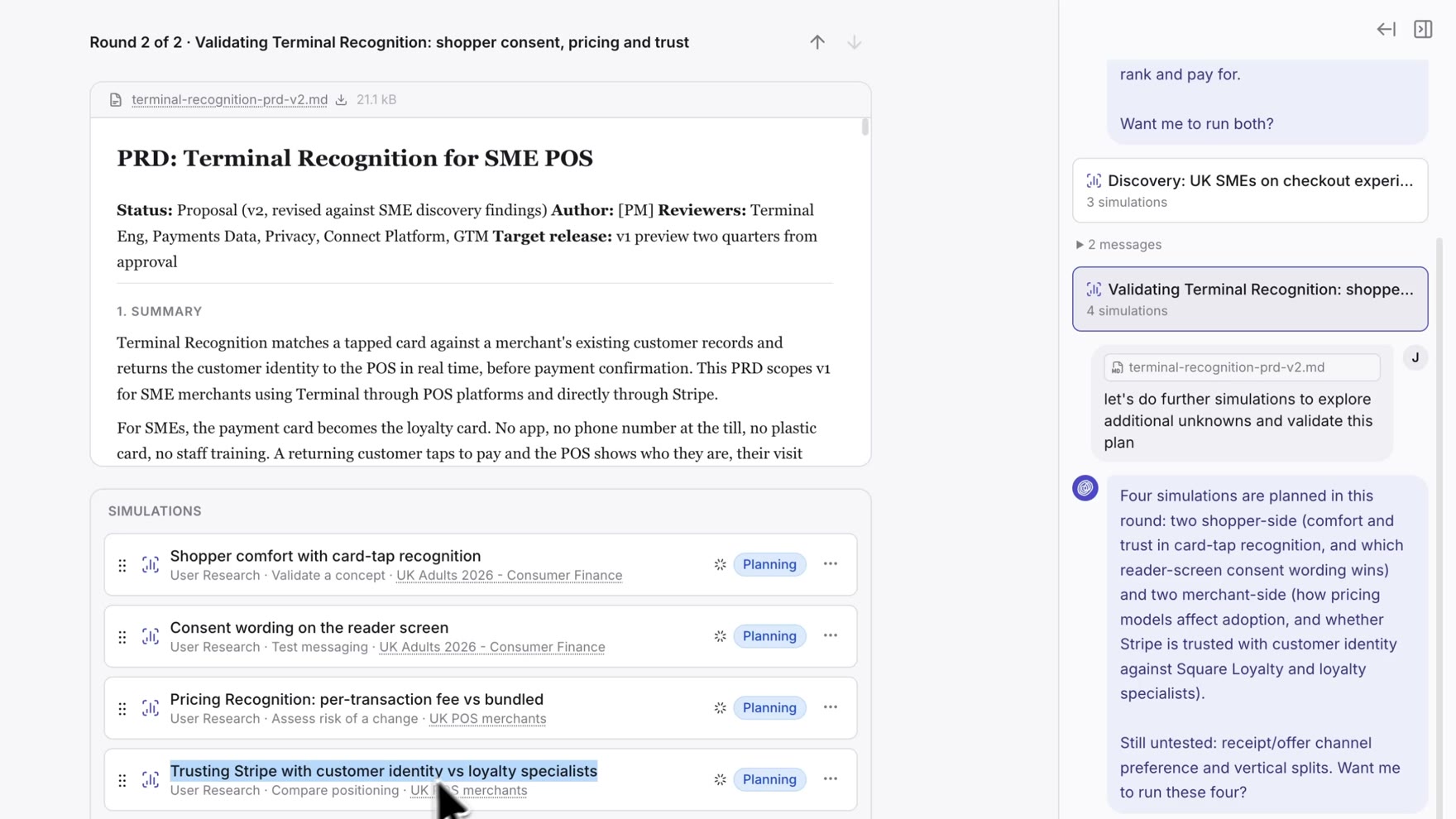The width and height of the screenshot is (1456, 819).
Task: Click the assistant avatar icon in chat
Action: click(1085, 488)
